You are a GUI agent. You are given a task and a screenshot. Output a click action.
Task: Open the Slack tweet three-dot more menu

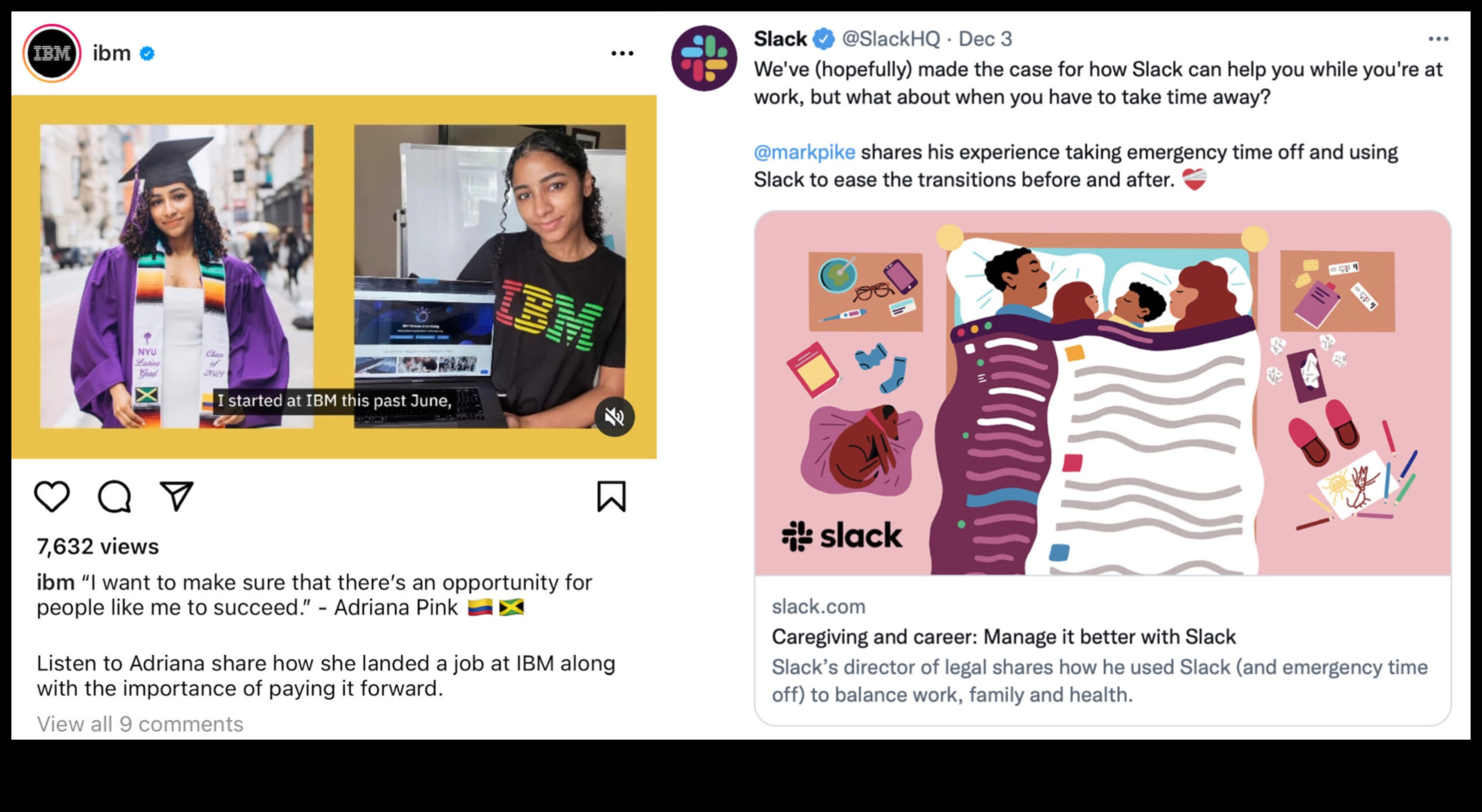coord(1438,39)
